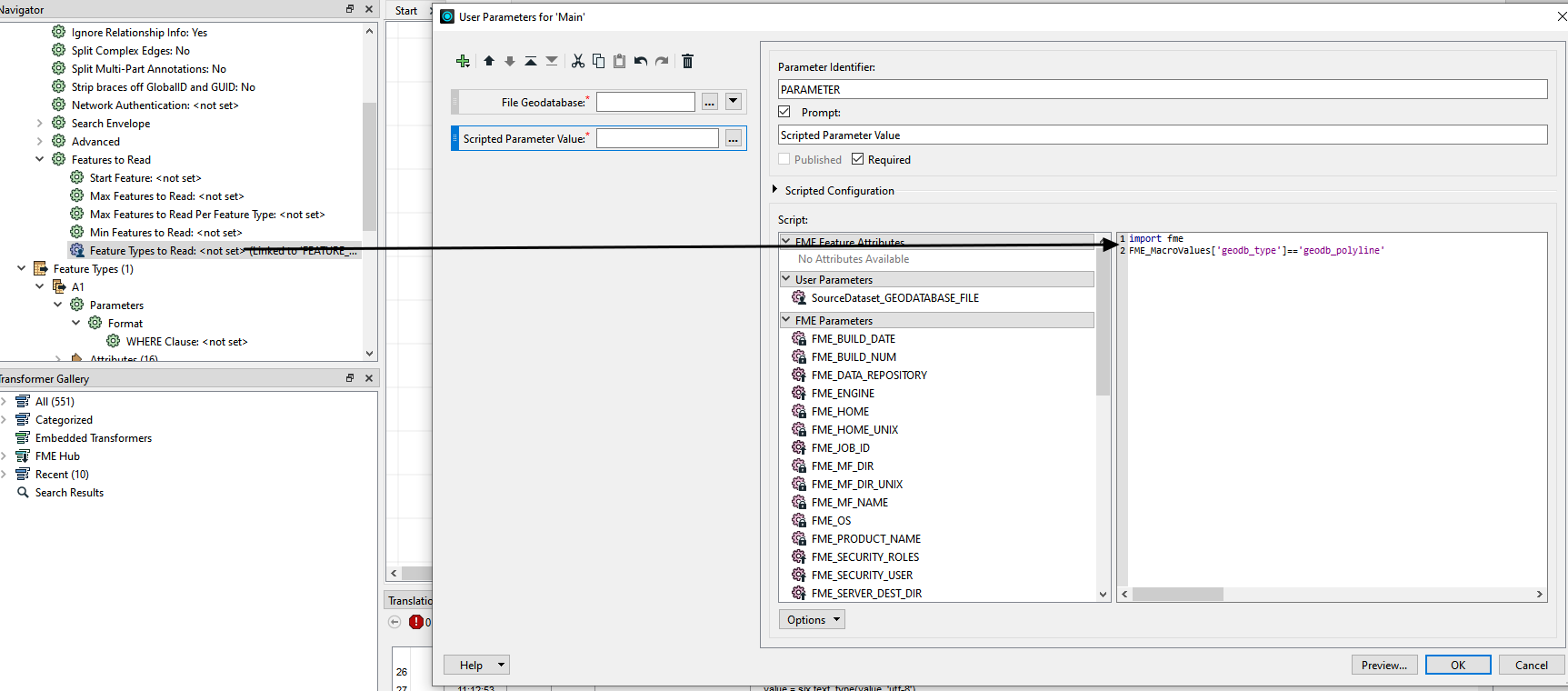Select FME_ENGINE gear icon
1568x691 pixels.
coord(799,393)
